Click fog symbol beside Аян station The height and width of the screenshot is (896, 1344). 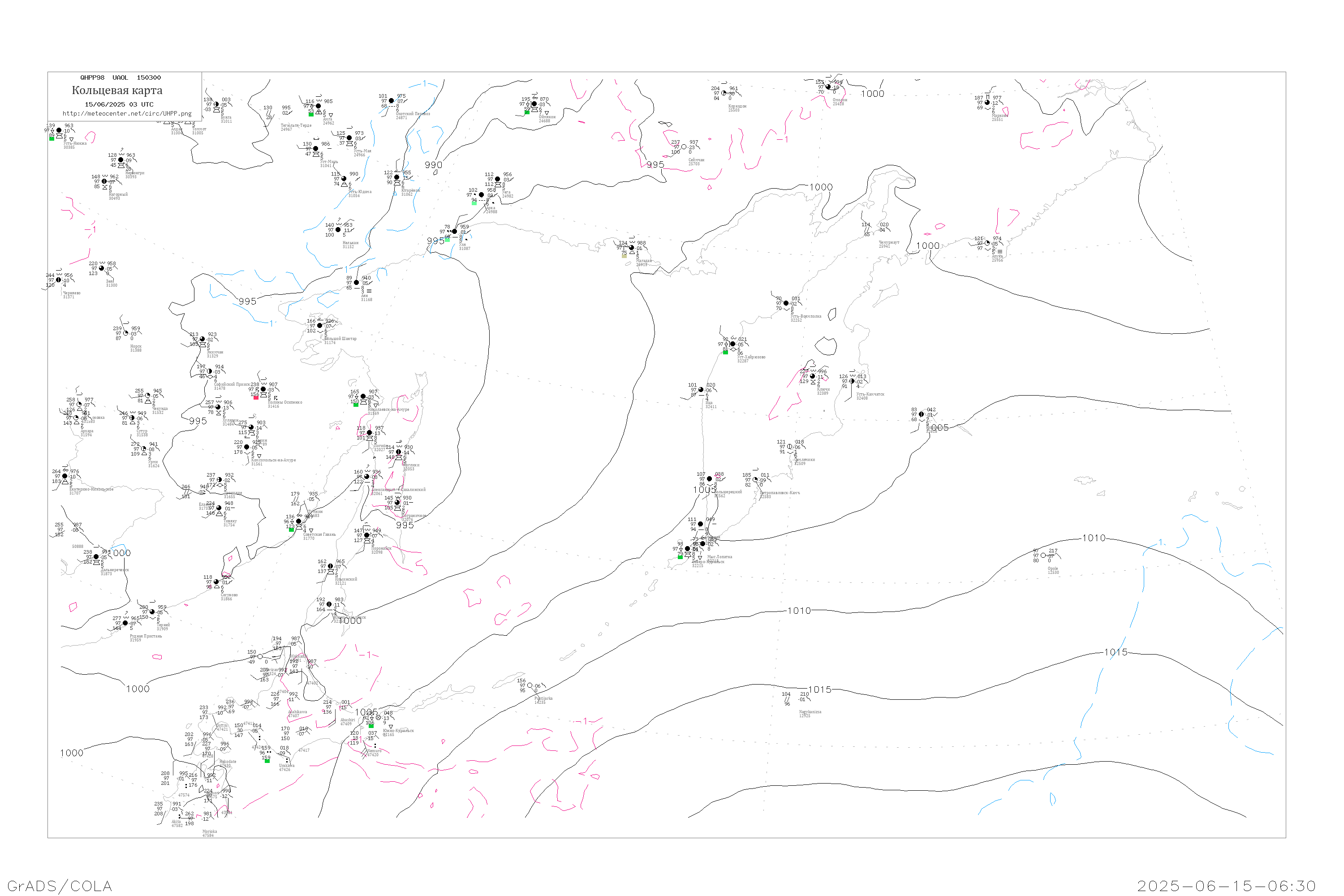(x=369, y=292)
